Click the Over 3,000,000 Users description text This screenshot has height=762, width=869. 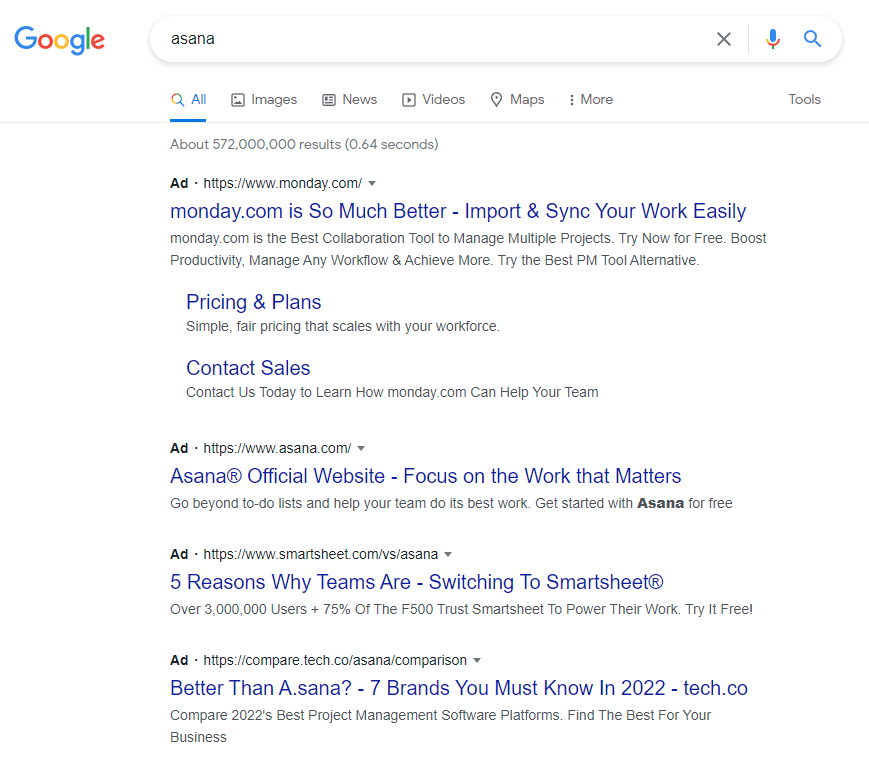point(462,609)
